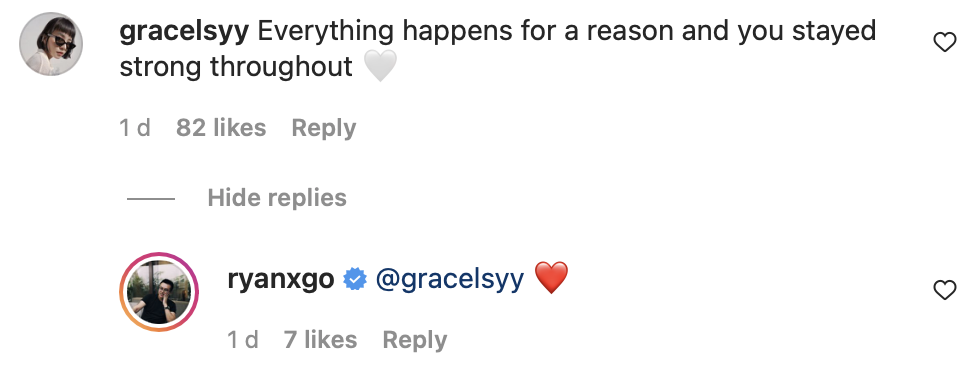Like gracelsyy's comment with the heart icon
Viewport: 975px width, 375px height.
tap(945, 42)
